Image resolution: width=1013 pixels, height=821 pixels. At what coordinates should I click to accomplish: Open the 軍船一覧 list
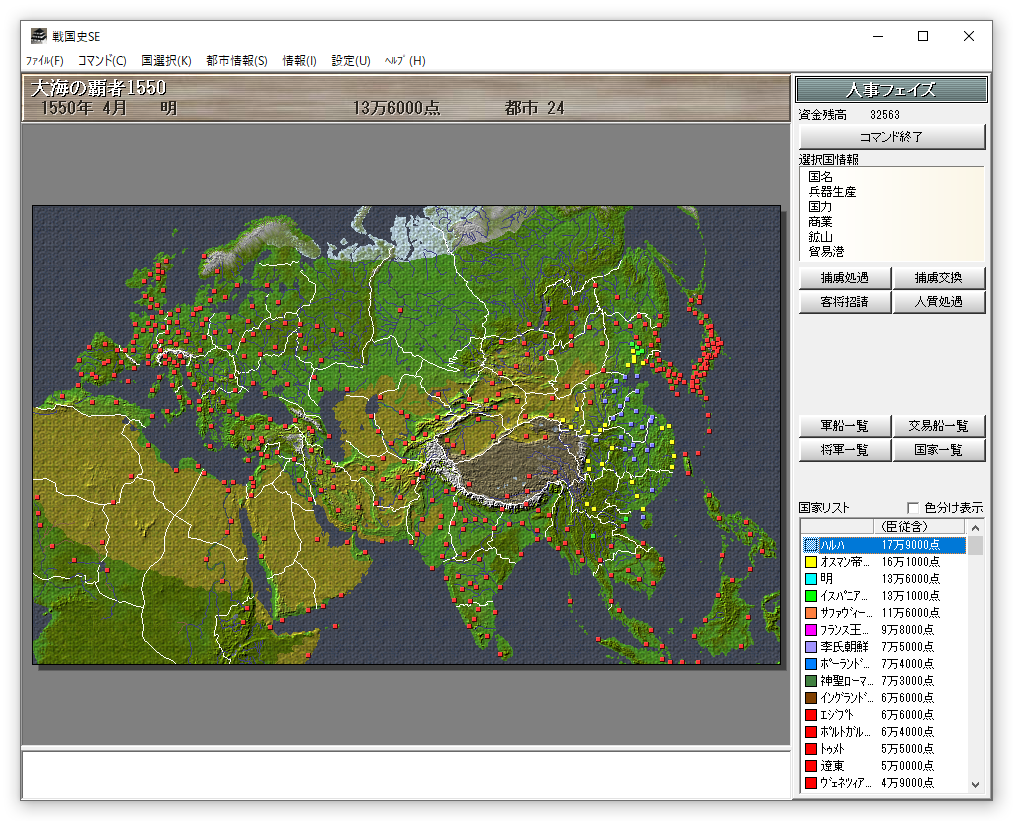click(844, 426)
